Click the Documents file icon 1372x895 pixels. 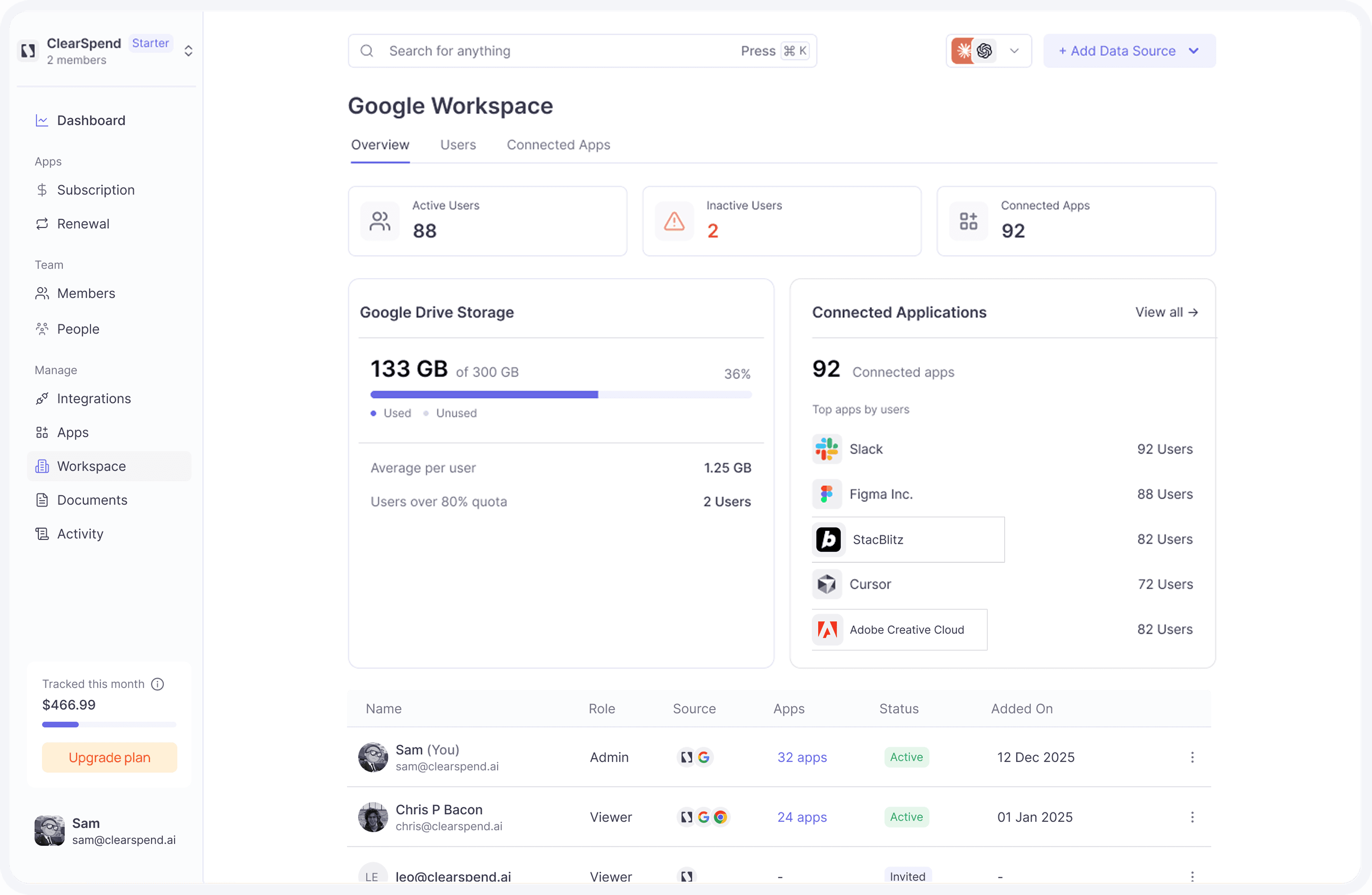[42, 500]
